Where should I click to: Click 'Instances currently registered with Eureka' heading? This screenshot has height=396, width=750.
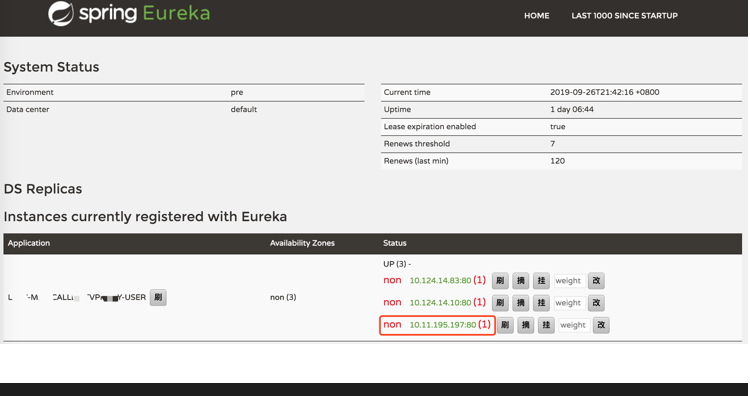coord(145,217)
